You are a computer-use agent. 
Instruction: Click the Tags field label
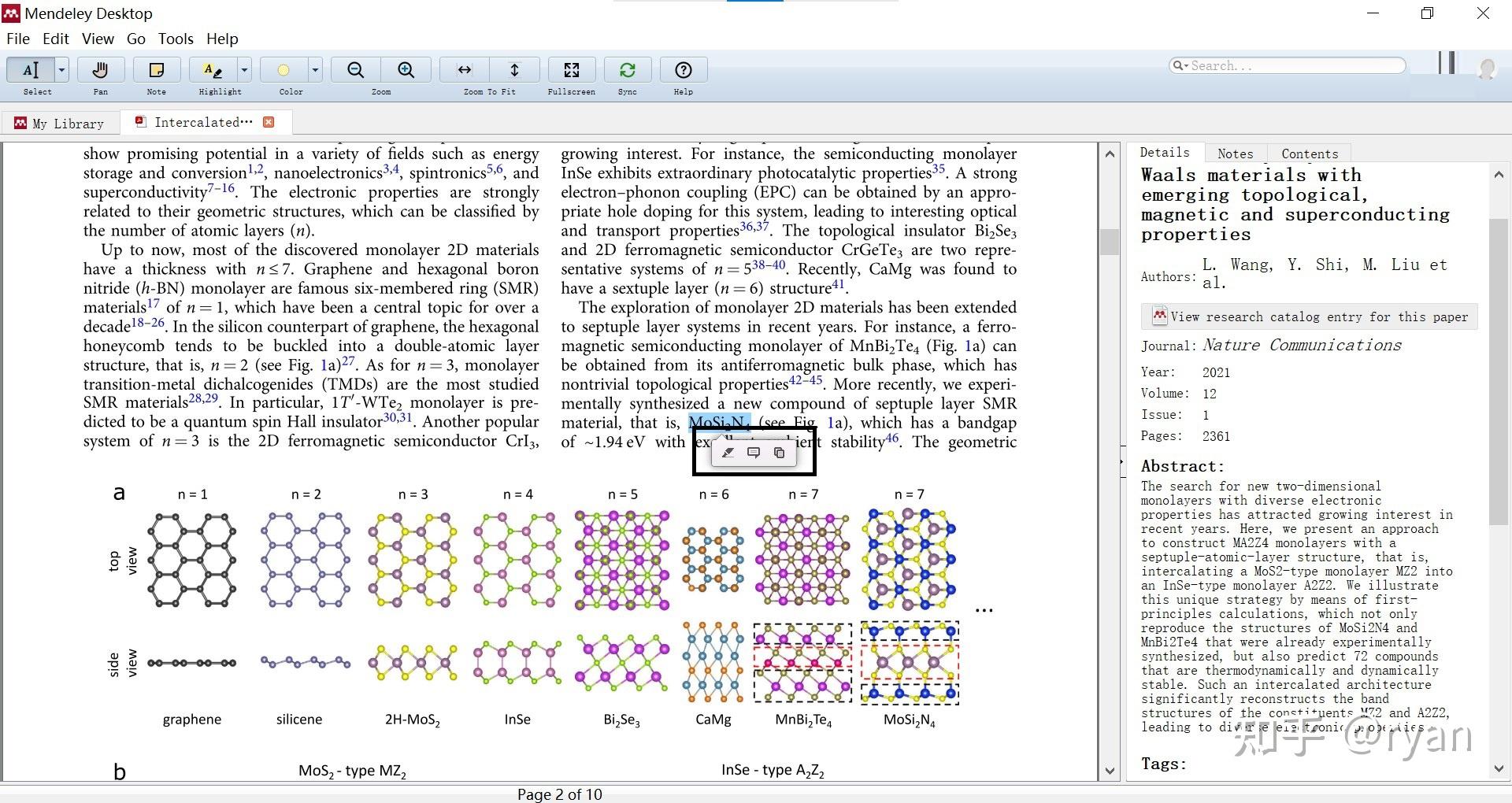tap(1163, 764)
